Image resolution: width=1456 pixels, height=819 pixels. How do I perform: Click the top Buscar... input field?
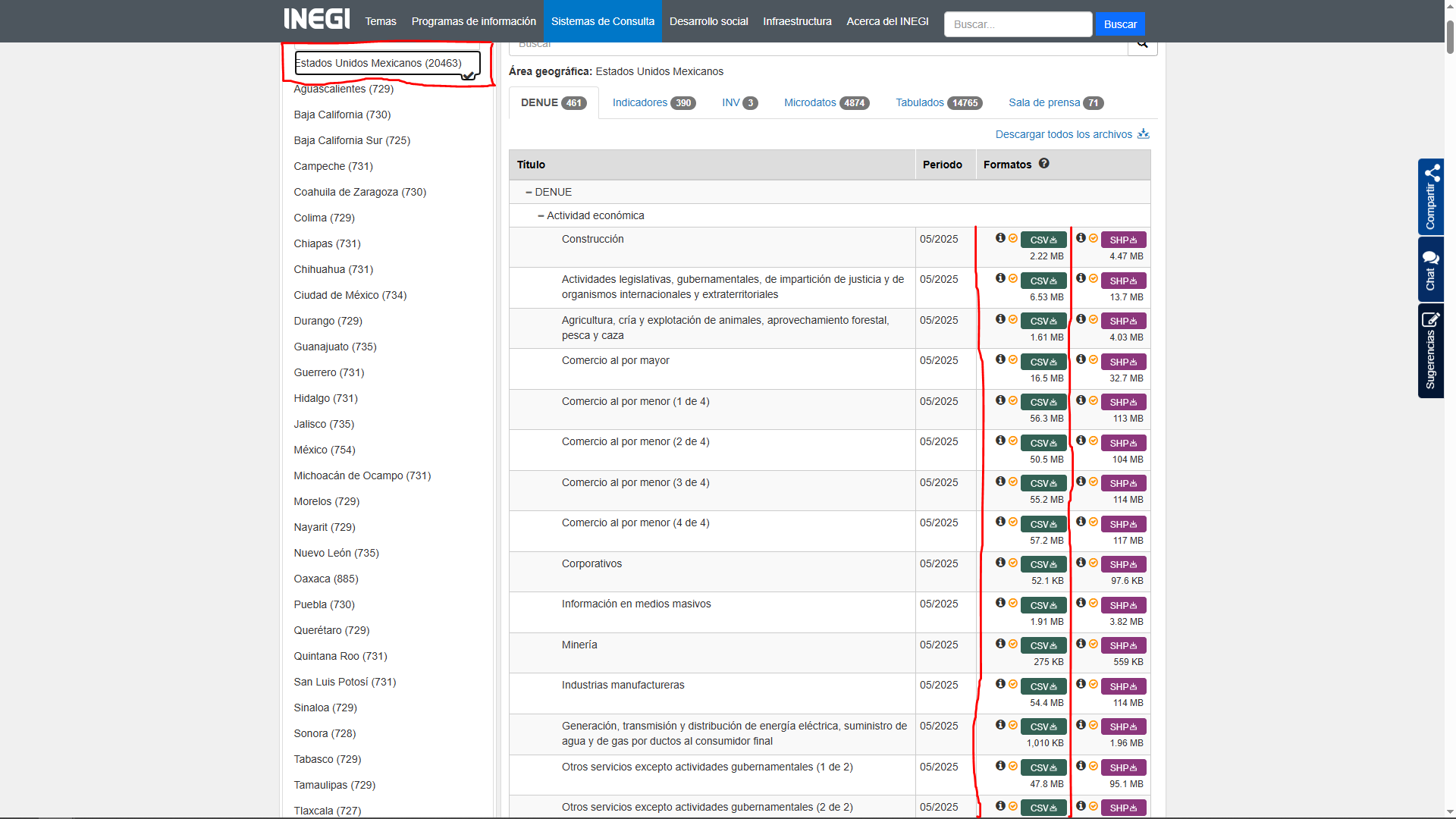[x=1018, y=24]
